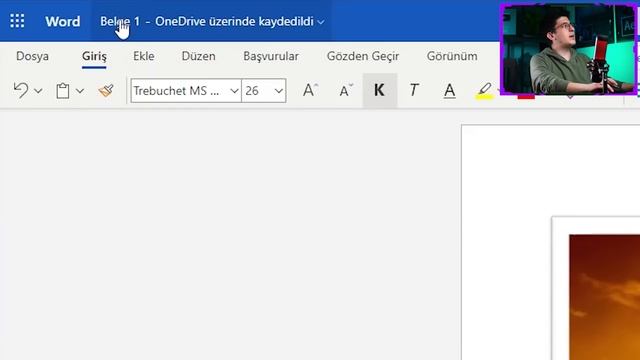Screen dimensions: 640x360
Task: Open the font name dropdown arrow
Action: tap(234, 91)
